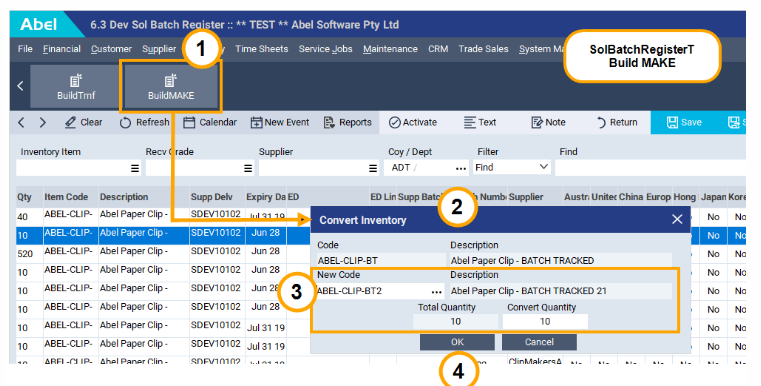
Task: Open the File menu
Action: (25, 49)
